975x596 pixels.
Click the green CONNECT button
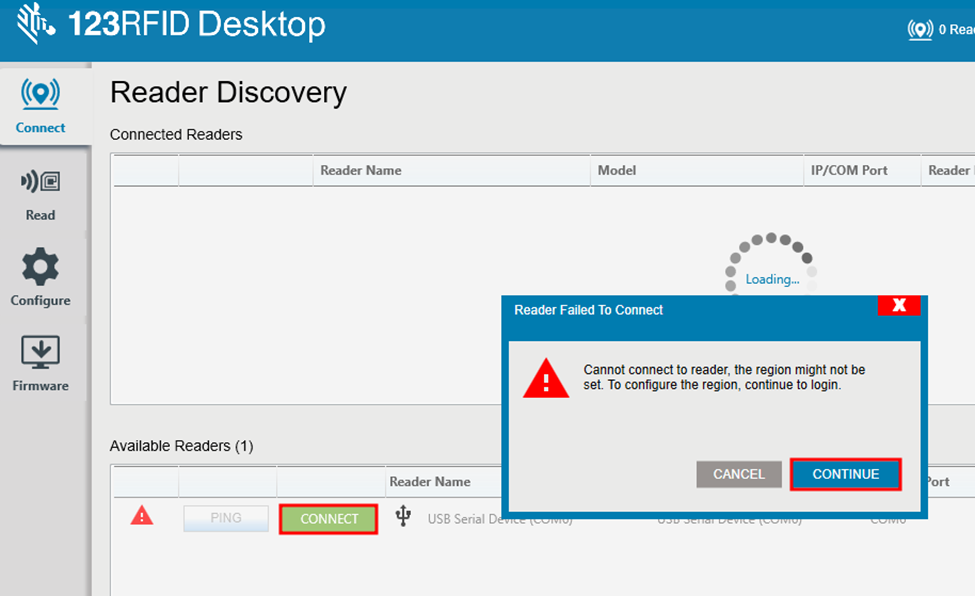(x=327, y=519)
